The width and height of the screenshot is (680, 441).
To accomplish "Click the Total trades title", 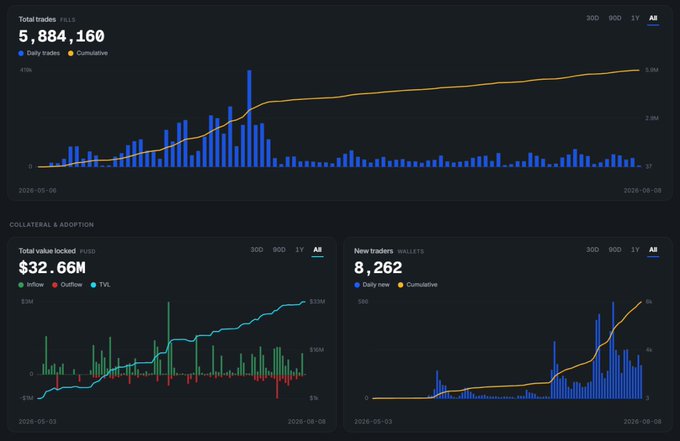I will [x=37, y=20].
